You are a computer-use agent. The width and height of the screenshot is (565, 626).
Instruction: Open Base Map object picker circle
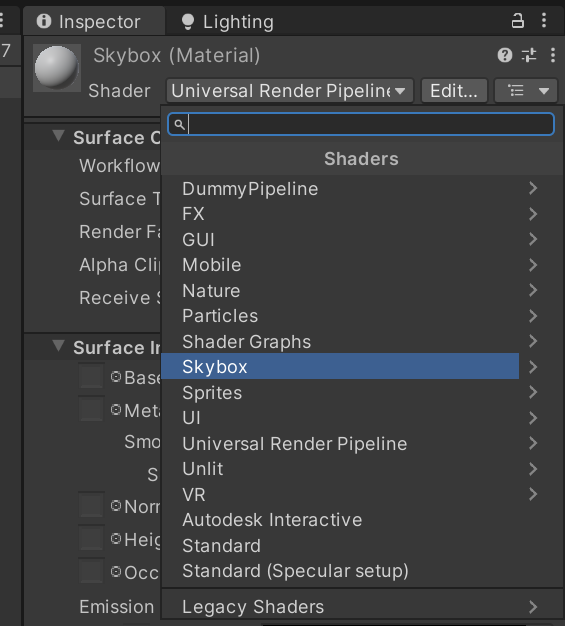116,376
